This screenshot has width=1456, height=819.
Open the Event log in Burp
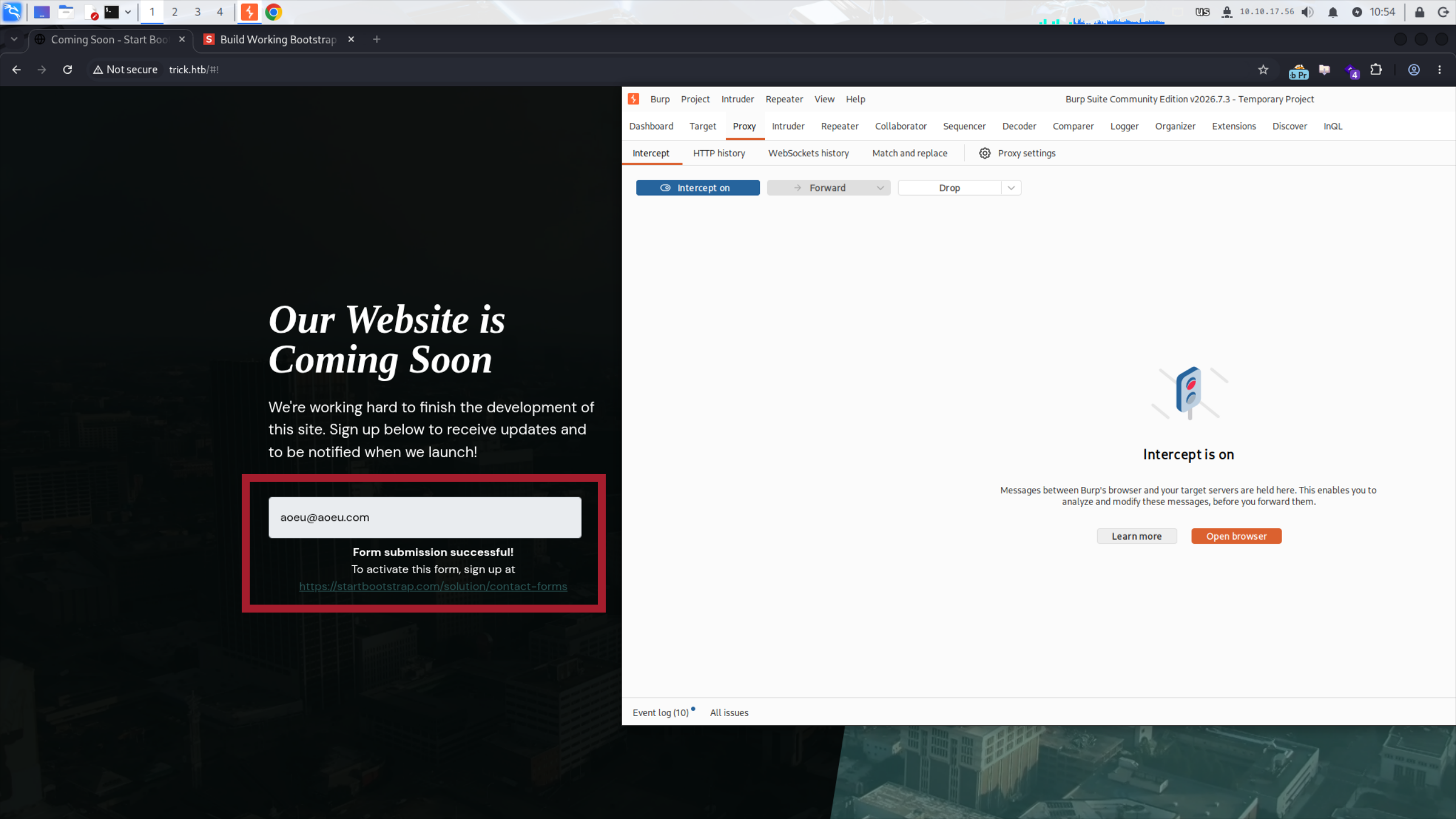[661, 713]
